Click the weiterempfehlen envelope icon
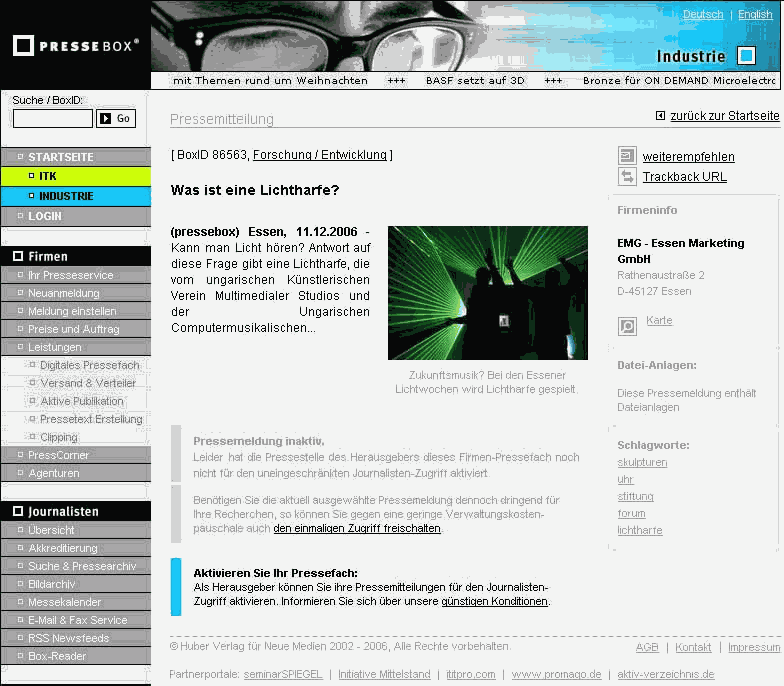This screenshot has height=686, width=784. 627,156
